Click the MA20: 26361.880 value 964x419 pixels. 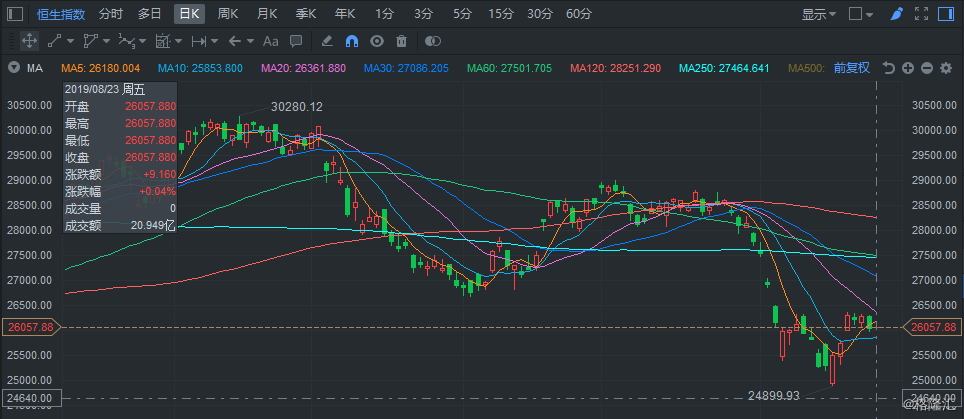303,68
